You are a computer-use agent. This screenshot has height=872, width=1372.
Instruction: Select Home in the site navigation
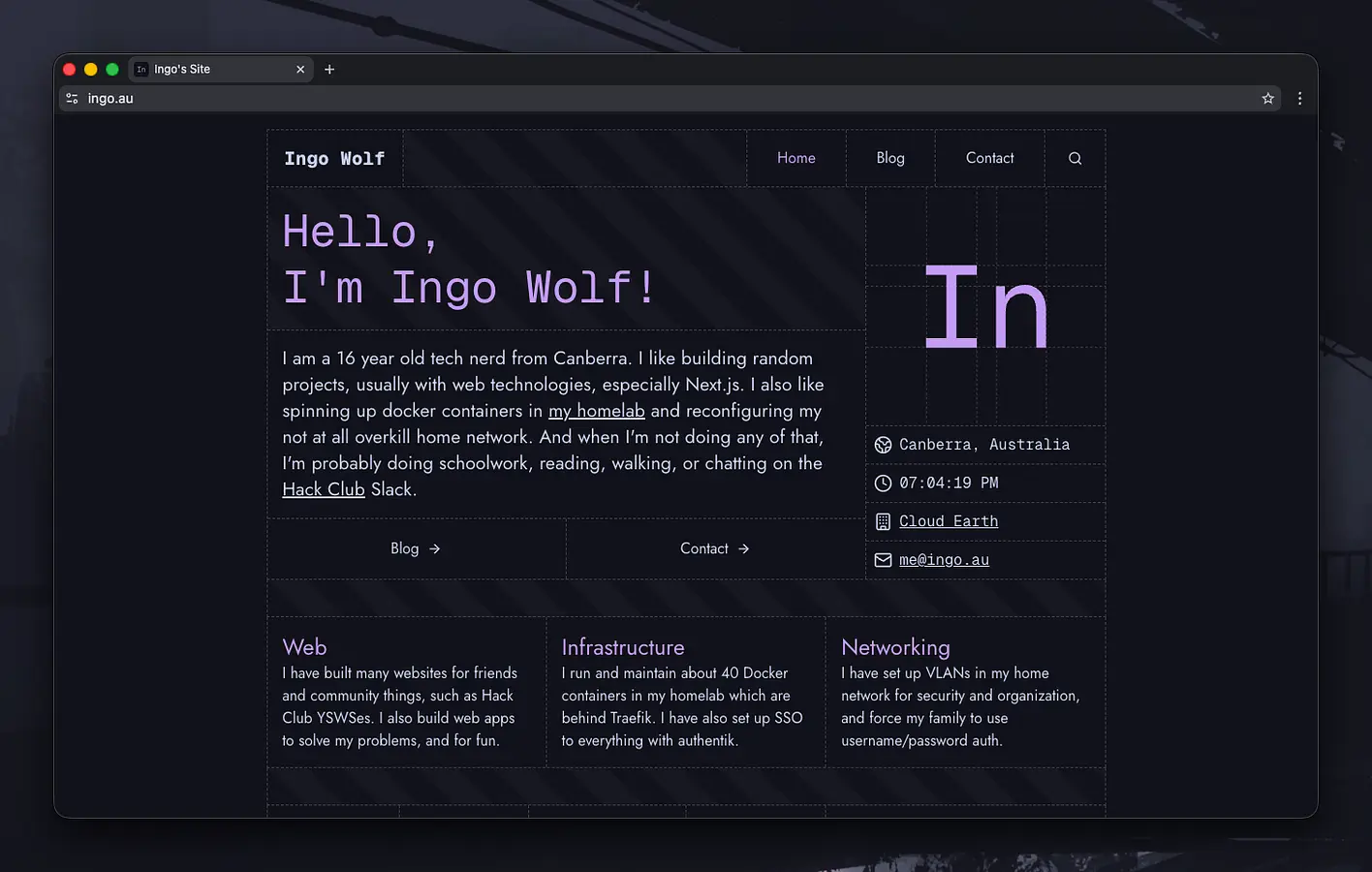(x=795, y=157)
